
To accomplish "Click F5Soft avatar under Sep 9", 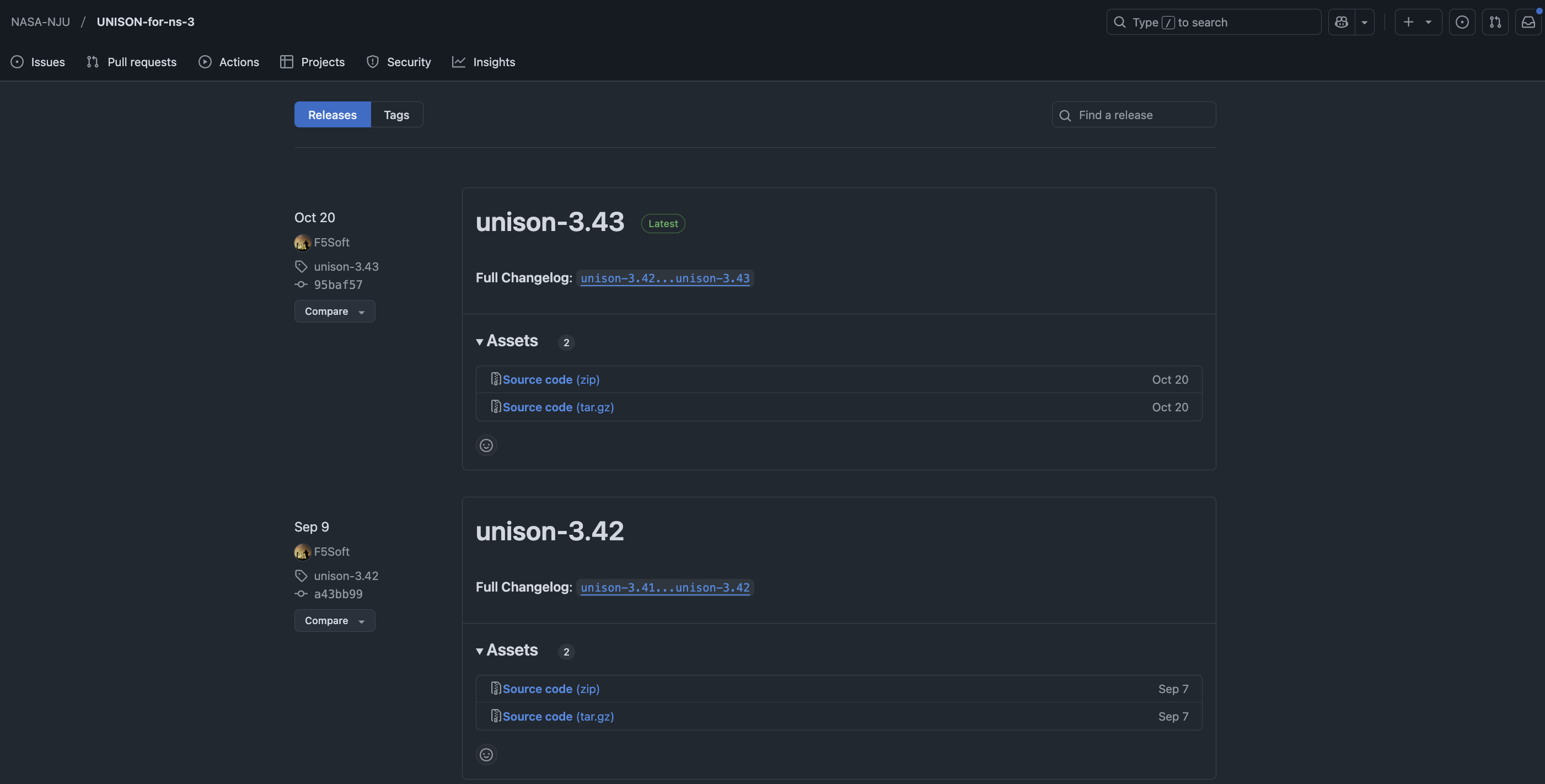I will tap(302, 551).
